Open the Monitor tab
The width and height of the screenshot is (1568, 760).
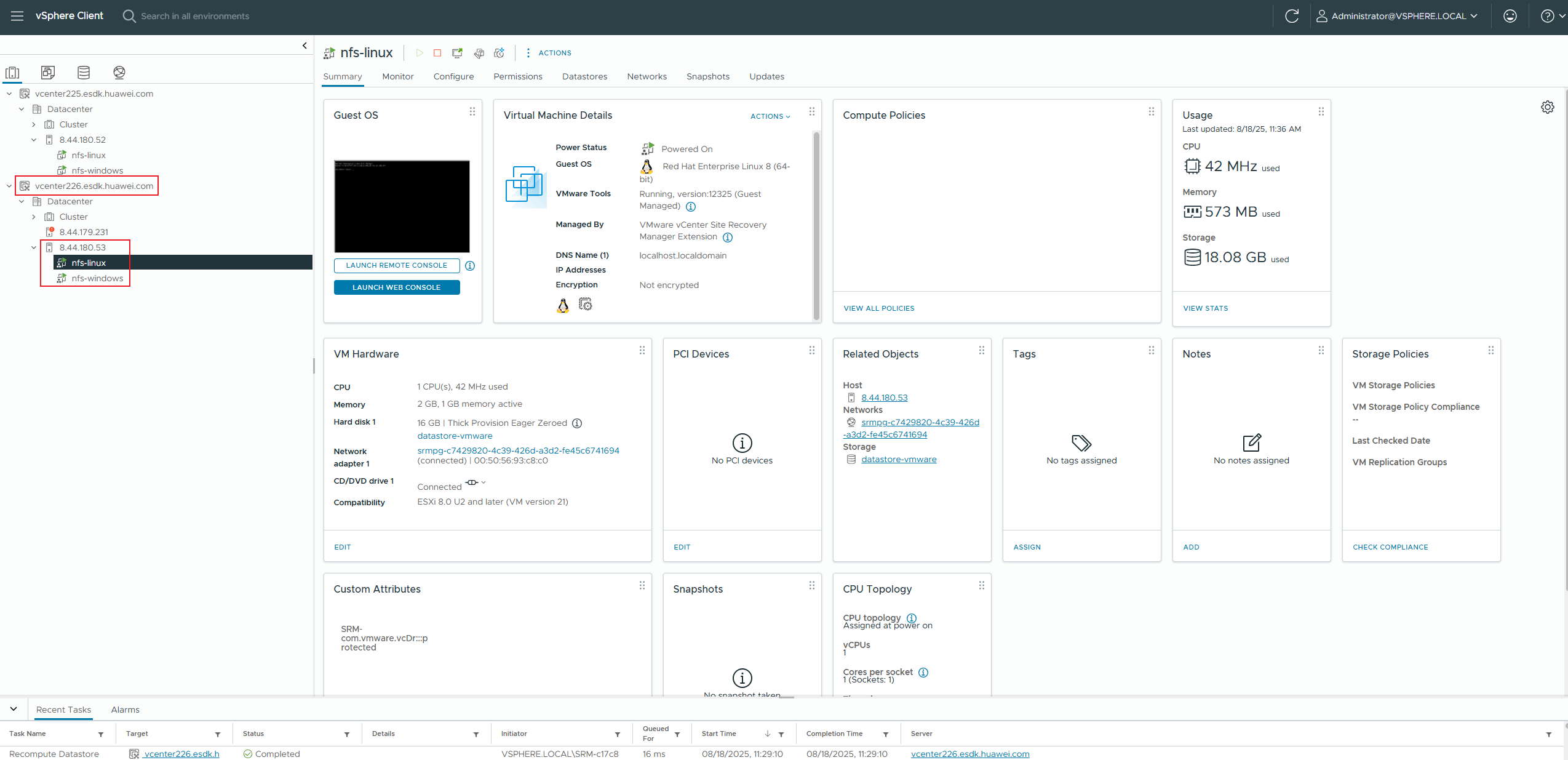398,76
